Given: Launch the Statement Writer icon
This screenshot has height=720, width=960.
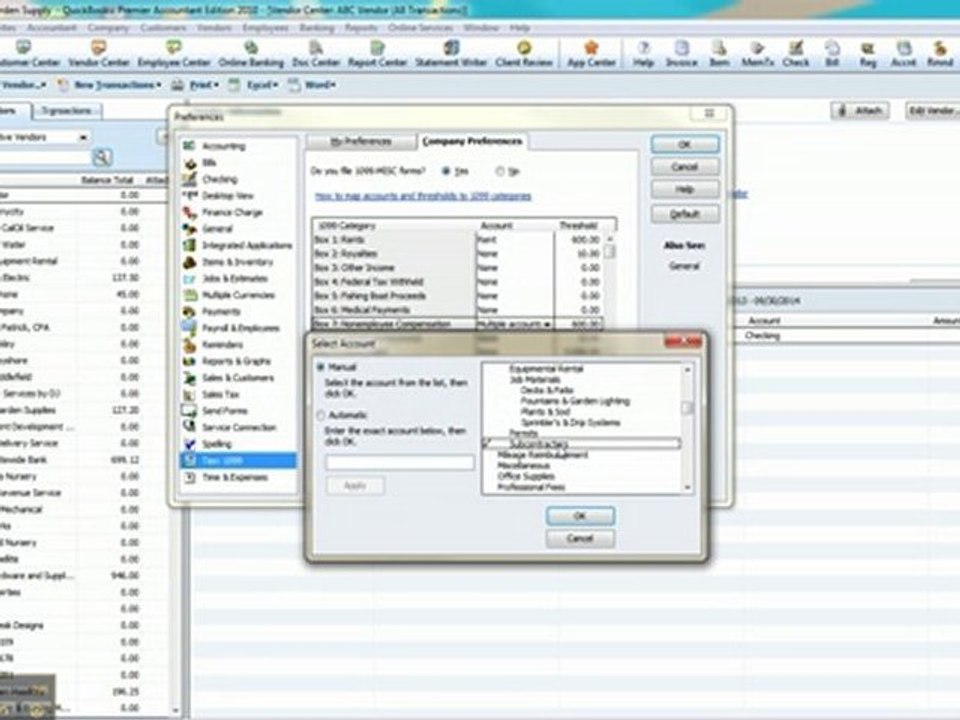Looking at the screenshot, I should (451, 54).
